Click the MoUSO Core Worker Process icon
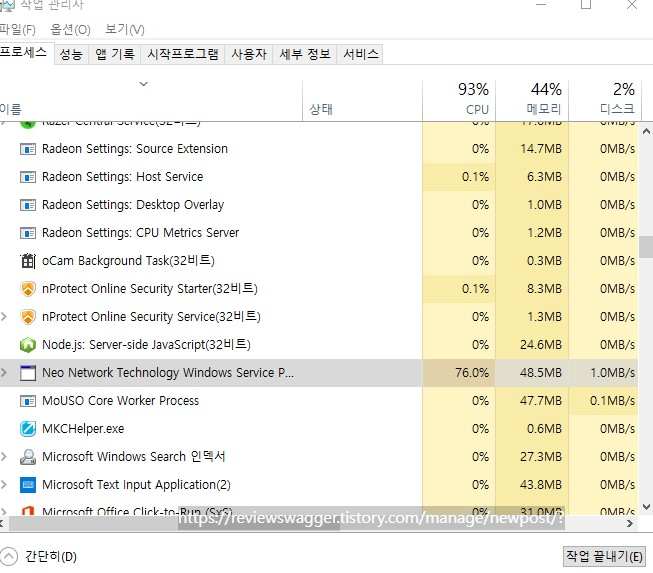The height and width of the screenshot is (573, 653). 28,401
